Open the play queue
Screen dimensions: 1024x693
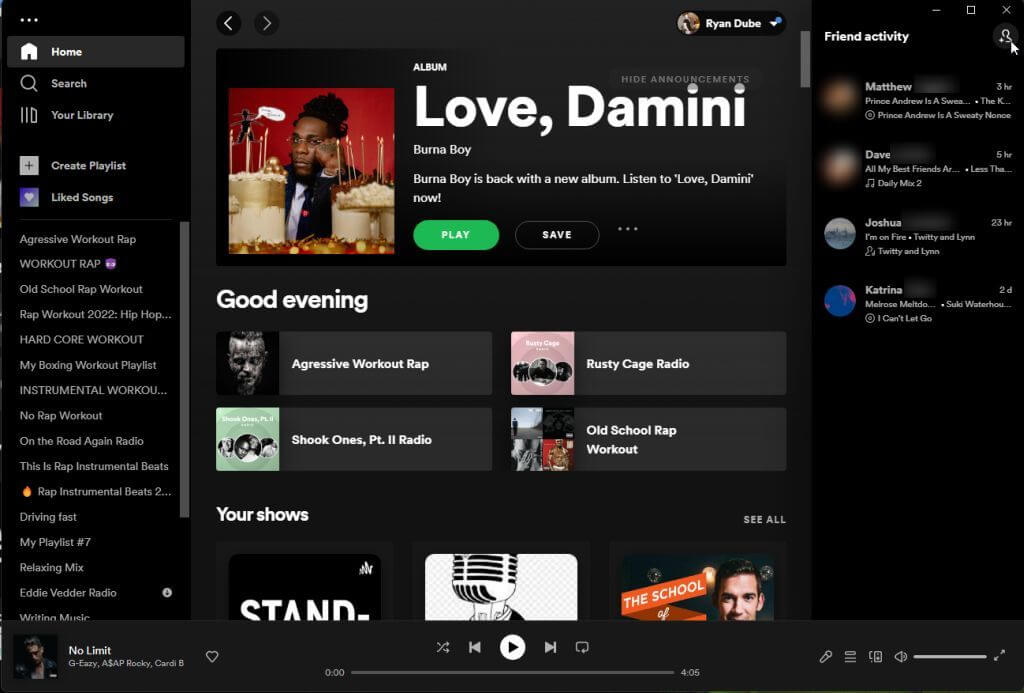[850, 656]
